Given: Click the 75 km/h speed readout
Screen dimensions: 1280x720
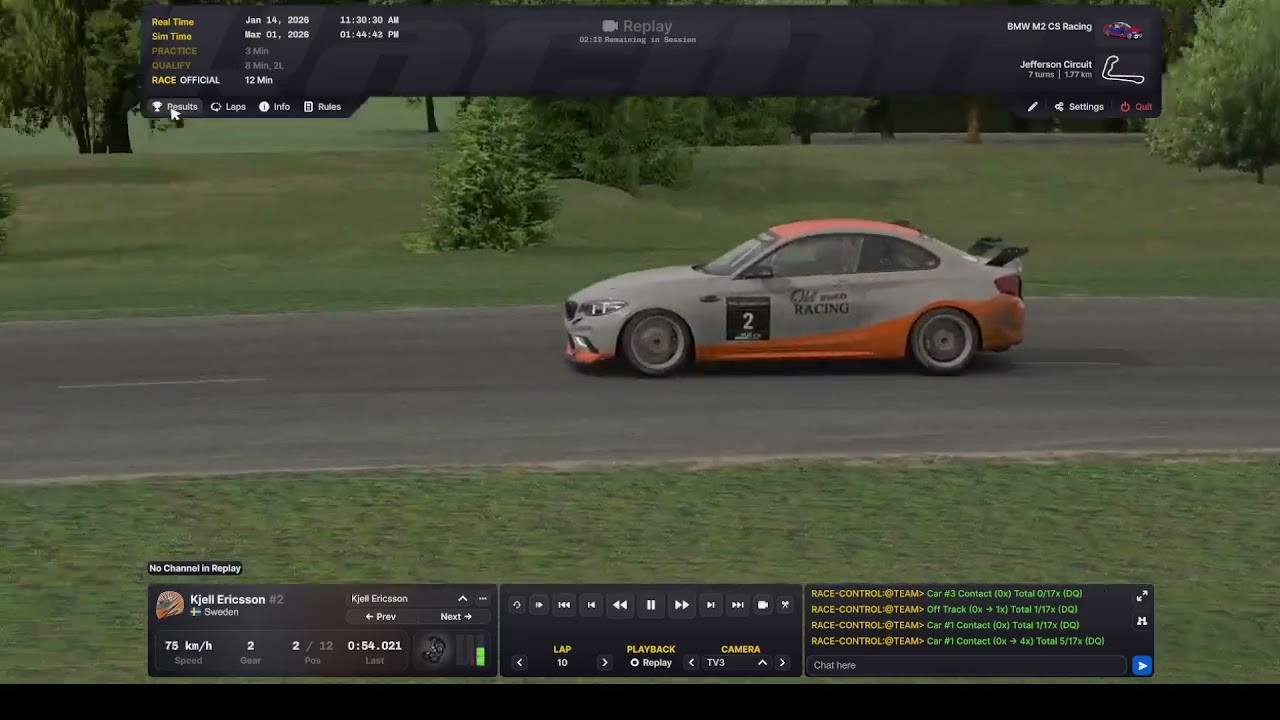Looking at the screenshot, I should point(188,646).
